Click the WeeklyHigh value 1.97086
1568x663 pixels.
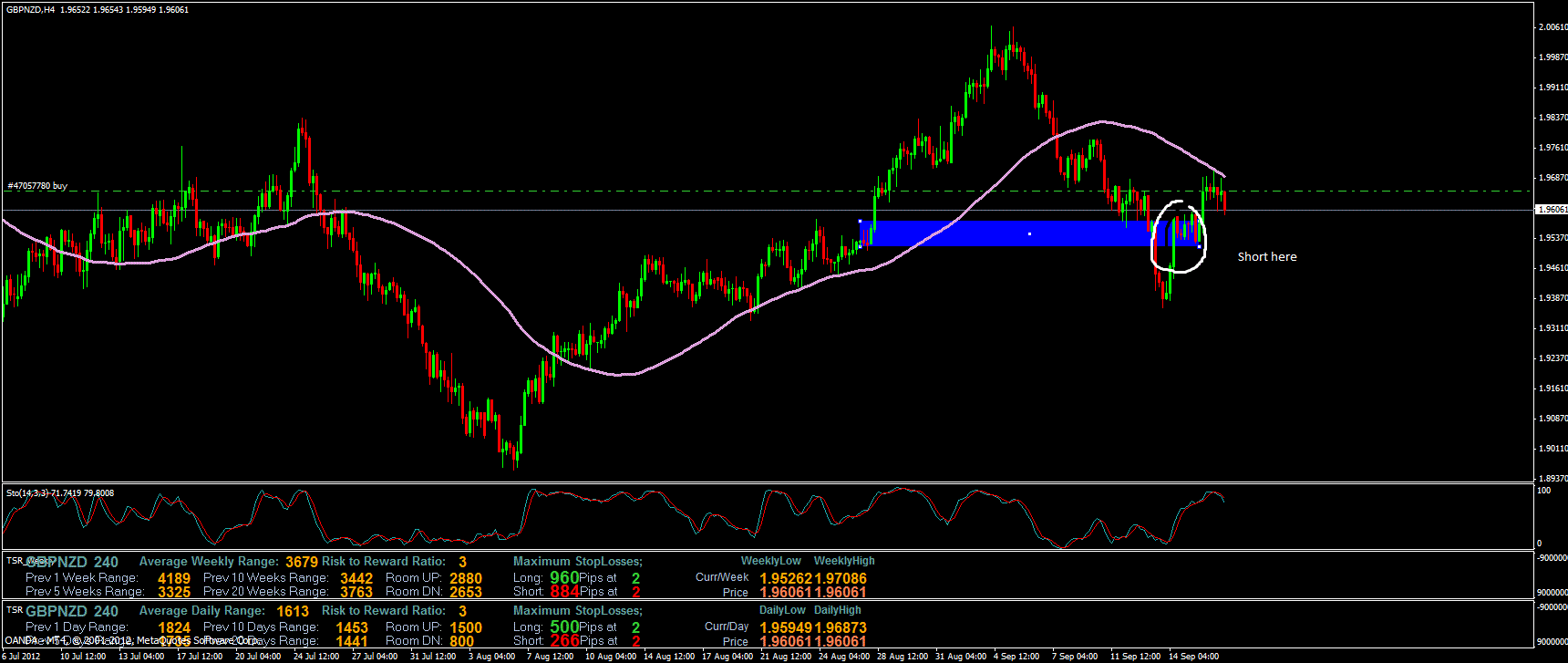[841, 578]
